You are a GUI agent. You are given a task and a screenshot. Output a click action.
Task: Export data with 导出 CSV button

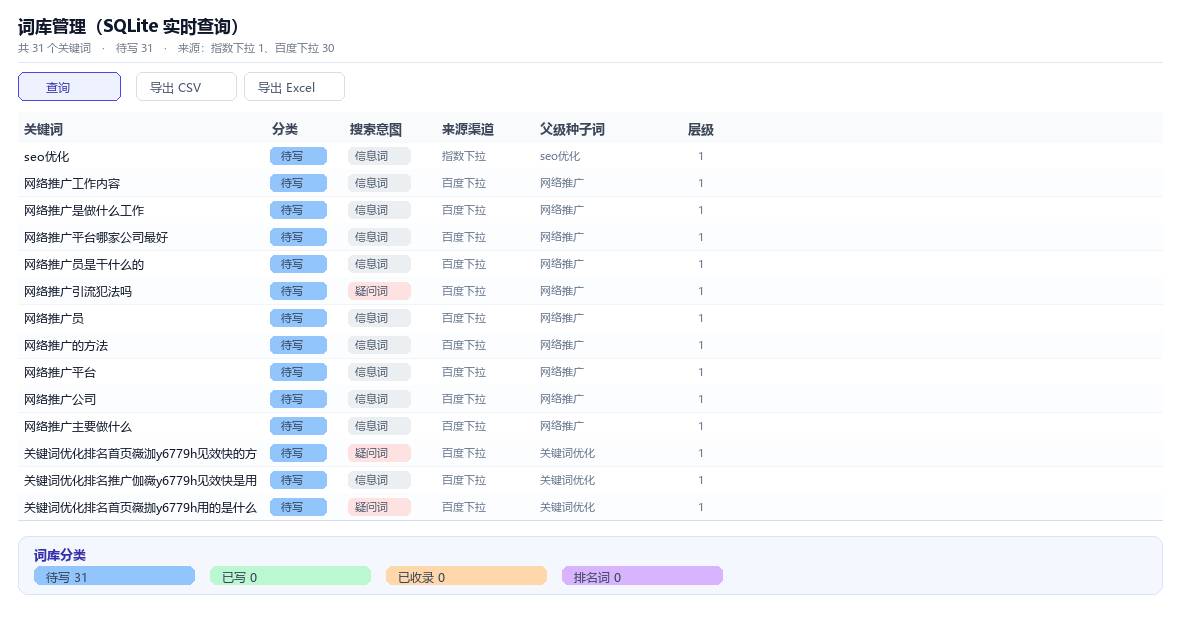[x=186, y=87]
